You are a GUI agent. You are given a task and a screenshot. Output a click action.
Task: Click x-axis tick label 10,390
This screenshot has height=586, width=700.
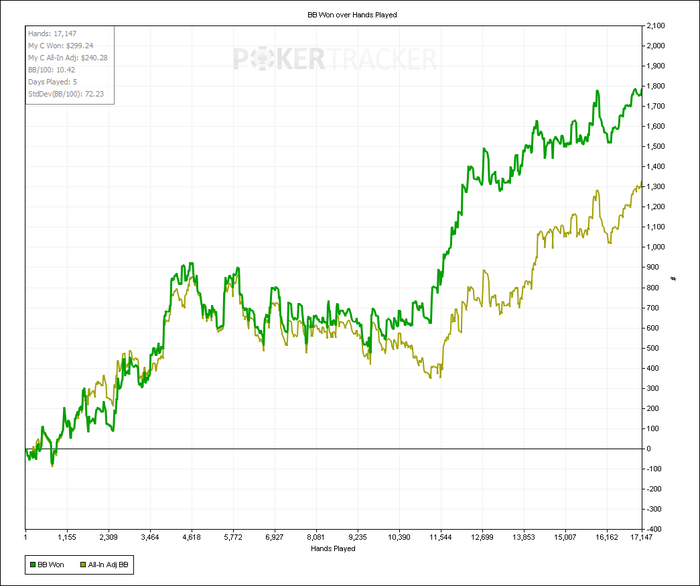[x=399, y=537]
